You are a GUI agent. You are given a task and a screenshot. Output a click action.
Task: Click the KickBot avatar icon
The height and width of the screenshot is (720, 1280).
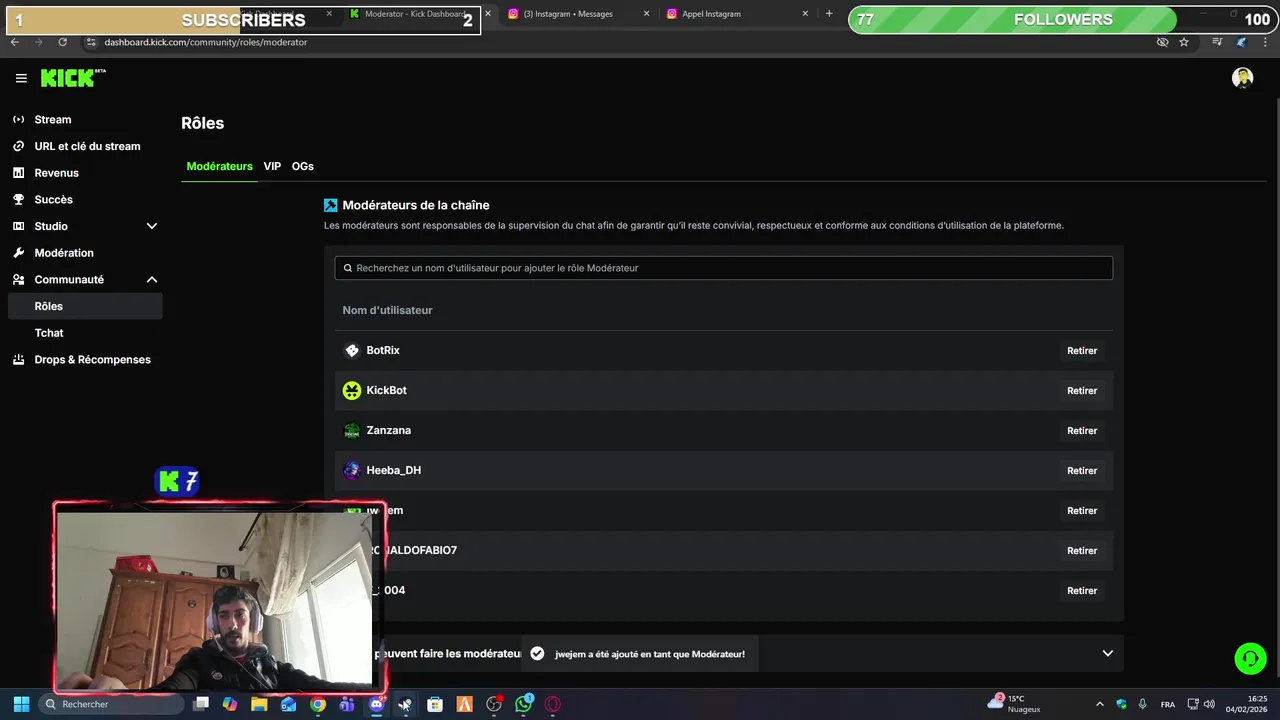(x=352, y=390)
